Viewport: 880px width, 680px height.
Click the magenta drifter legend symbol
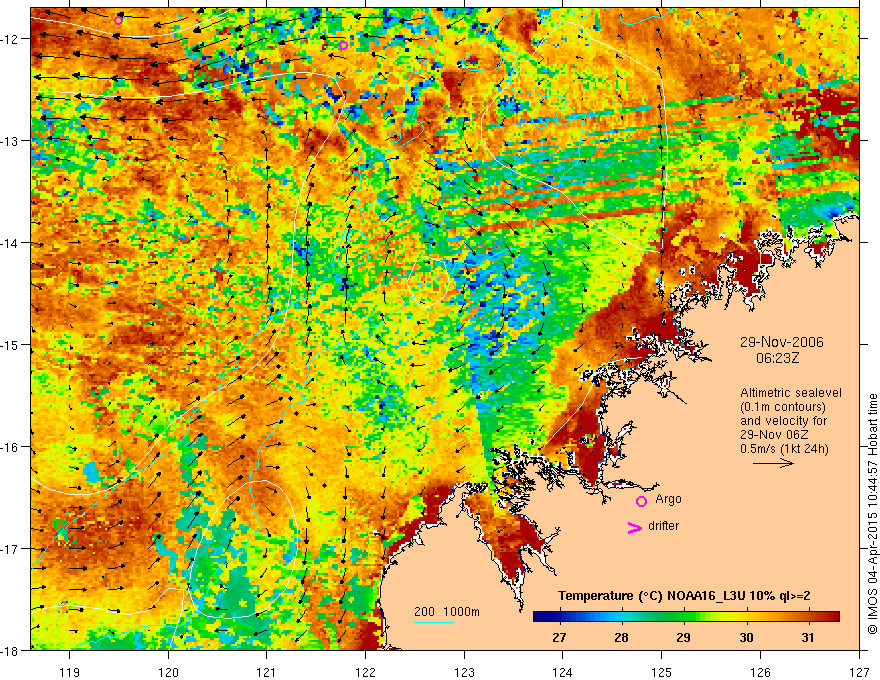click(634, 527)
